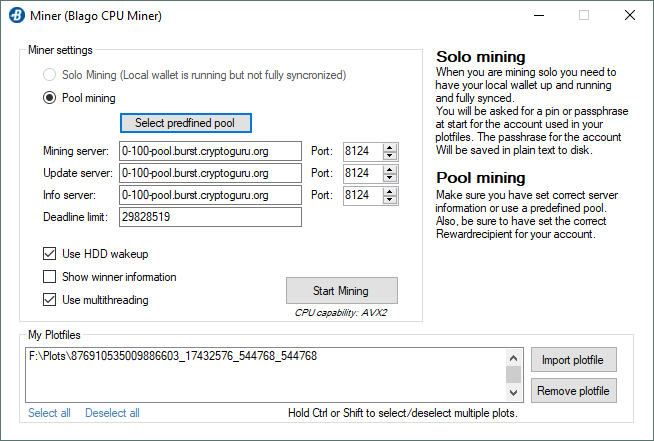Close the Miner window
654x441 pixels.
point(630,15)
